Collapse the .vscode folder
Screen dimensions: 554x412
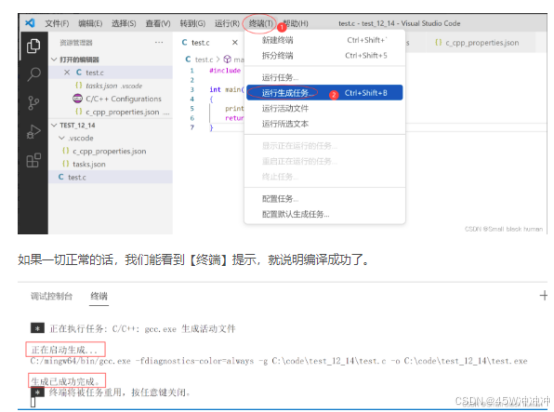[x=62, y=138]
